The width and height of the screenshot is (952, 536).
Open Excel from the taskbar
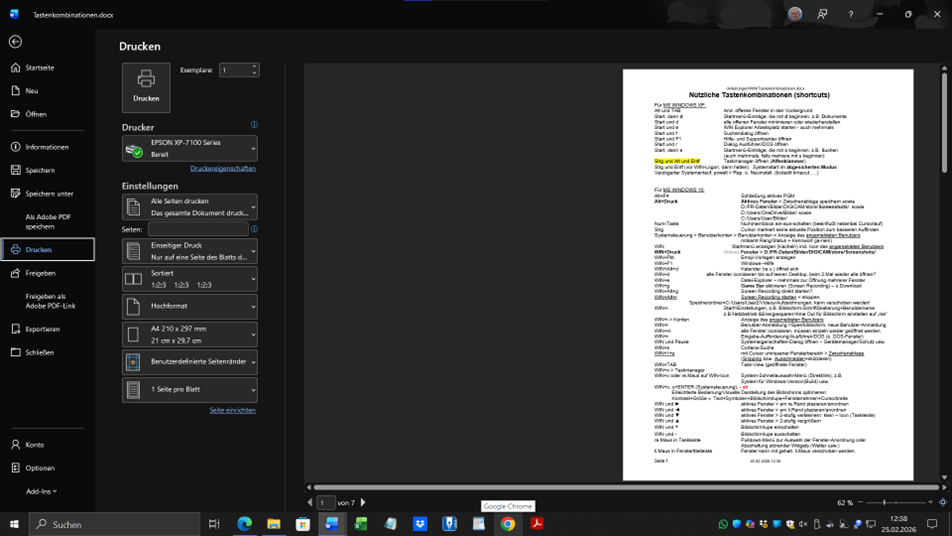(361, 524)
